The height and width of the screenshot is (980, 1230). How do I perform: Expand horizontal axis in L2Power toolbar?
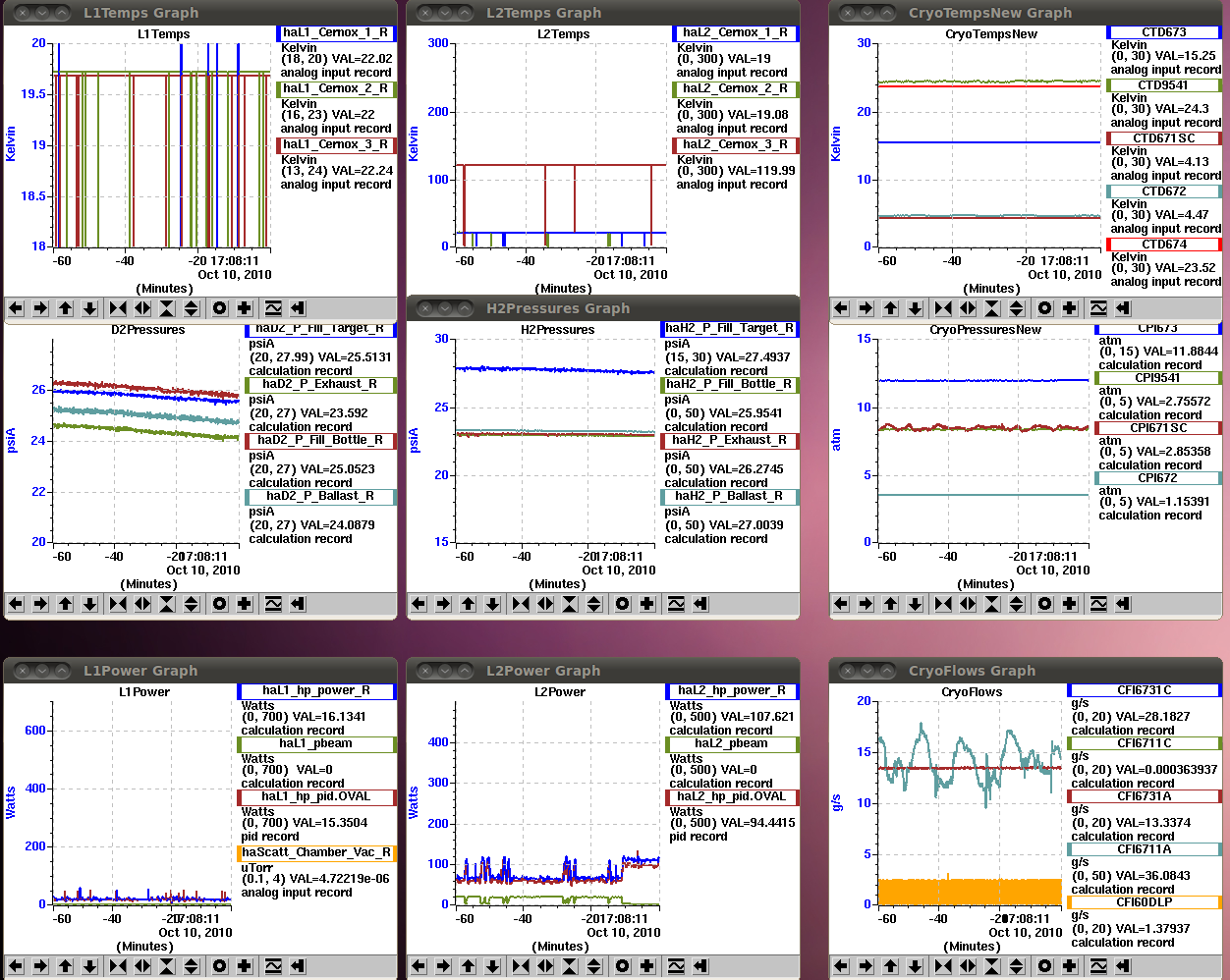pyautogui.click(x=545, y=966)
